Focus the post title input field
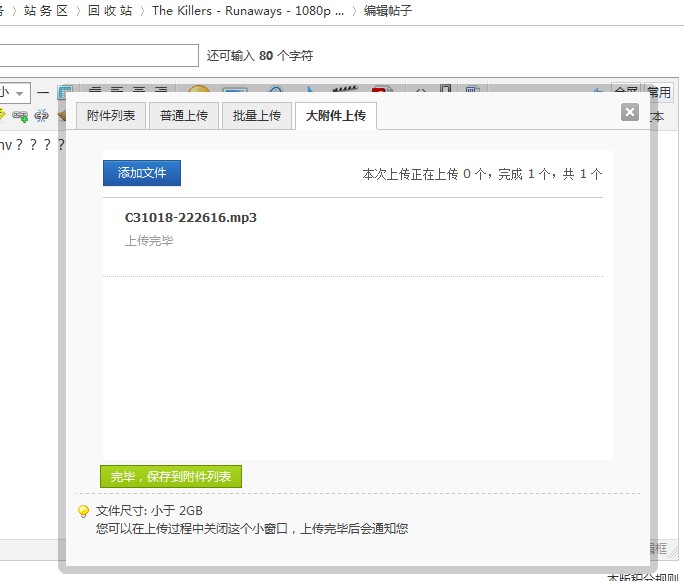 click(99, 55)
